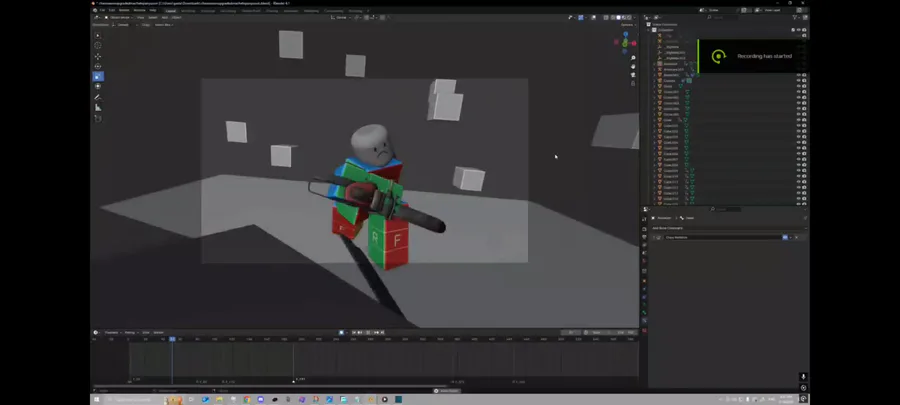900x405 pixels.
Task: Open the Render menu
Action: [124, 10]
